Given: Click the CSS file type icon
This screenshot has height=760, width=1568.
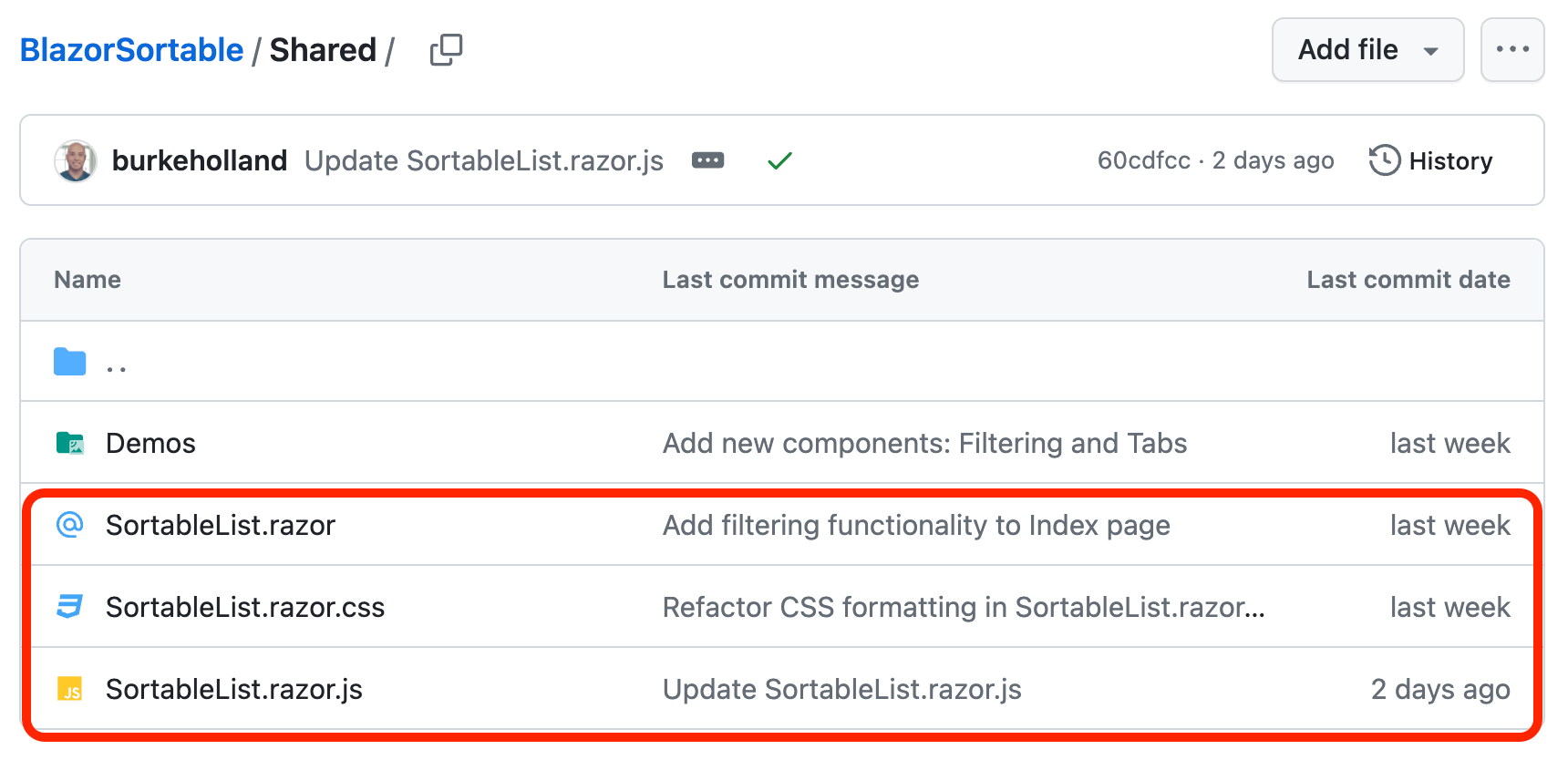Looking at the screenshot, I should point(70,607).
